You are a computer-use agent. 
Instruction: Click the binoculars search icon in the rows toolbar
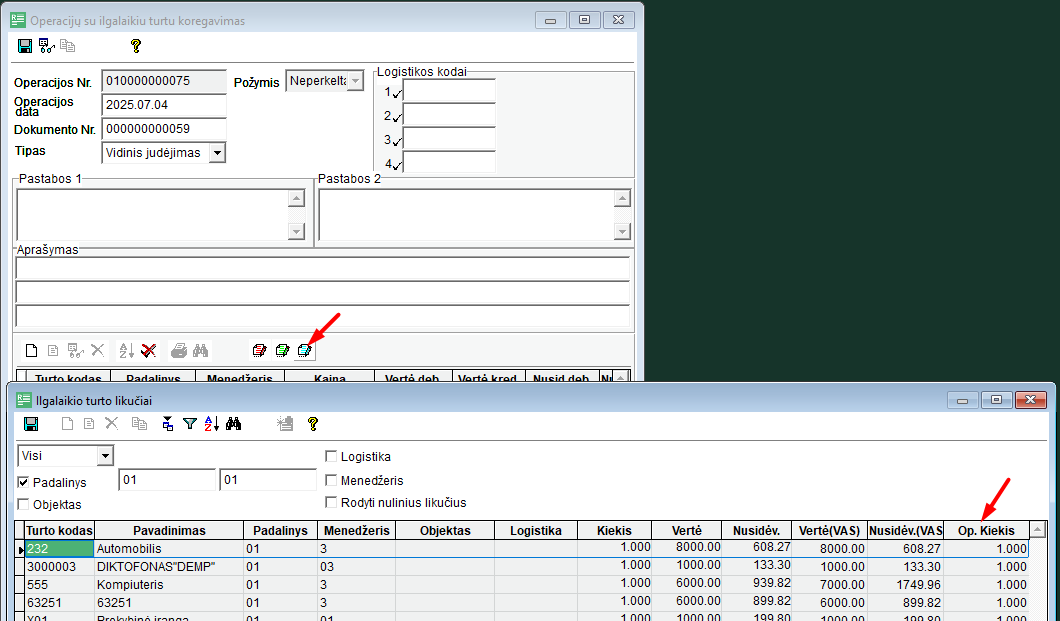[201, 350]
